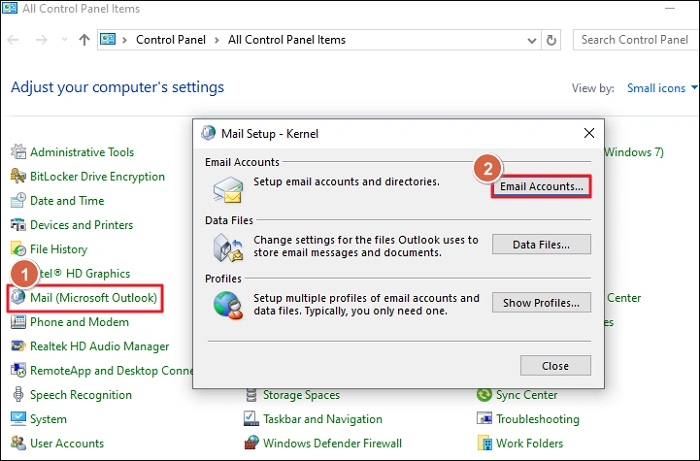Image resolution: width=700 pixels, height=461 pixels.
Task: Refresh the Control Panel view
Action: pyautogui.click(x=551, y=40)
